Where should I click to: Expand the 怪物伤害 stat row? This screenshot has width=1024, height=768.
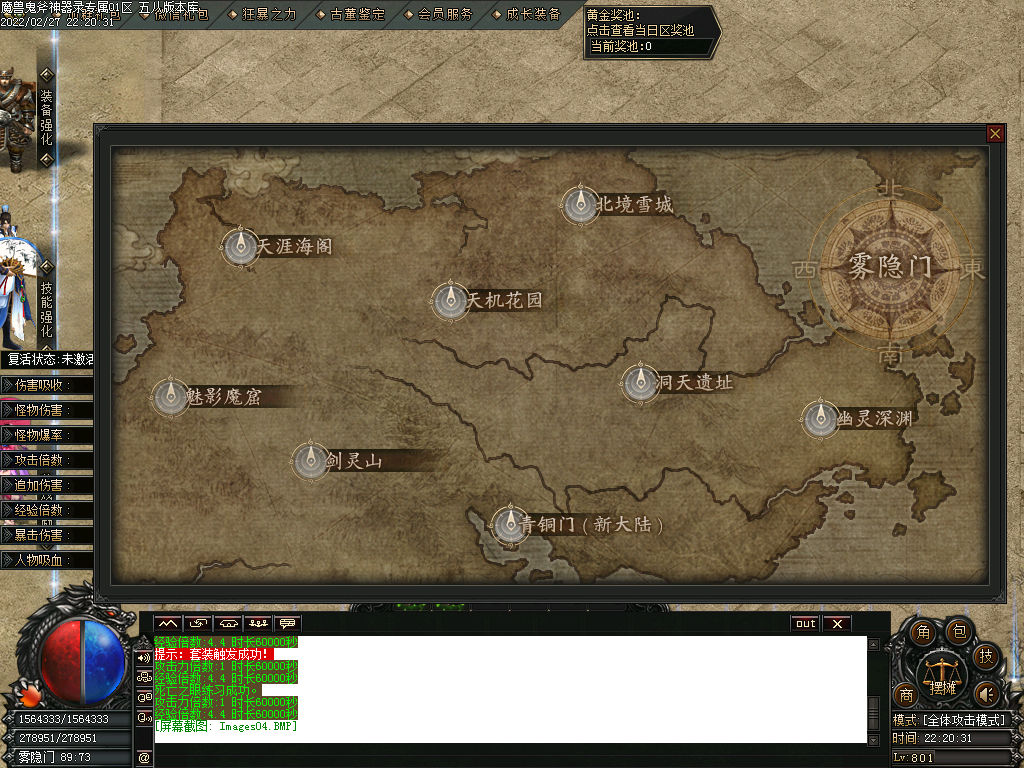tap(46, 410)
